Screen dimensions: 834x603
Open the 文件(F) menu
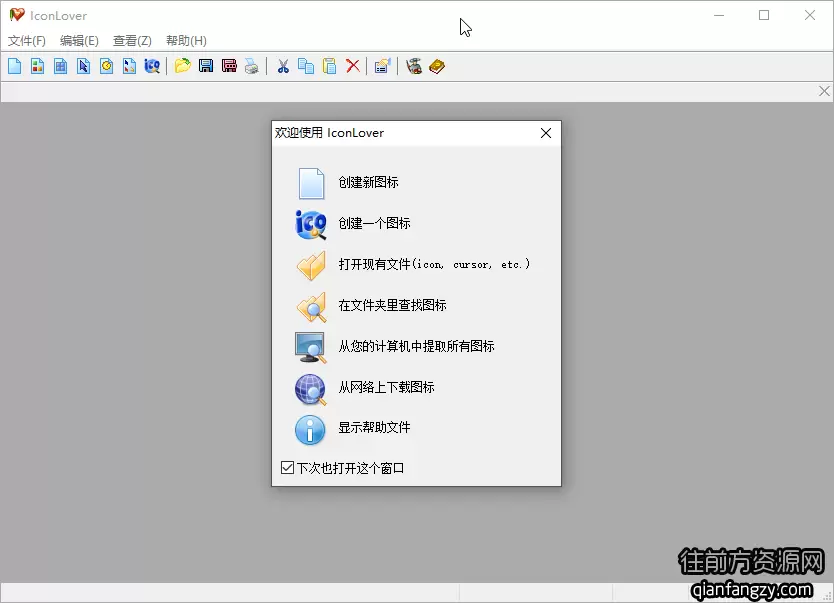pos(27,41)
